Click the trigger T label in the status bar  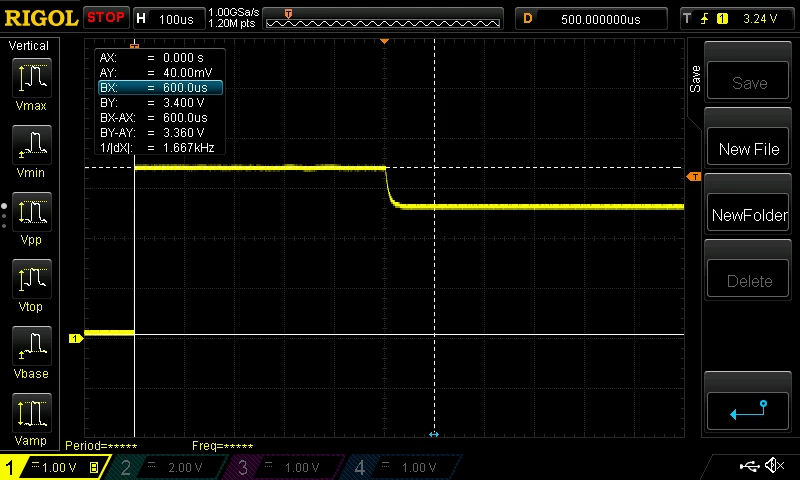click(687, 19)
